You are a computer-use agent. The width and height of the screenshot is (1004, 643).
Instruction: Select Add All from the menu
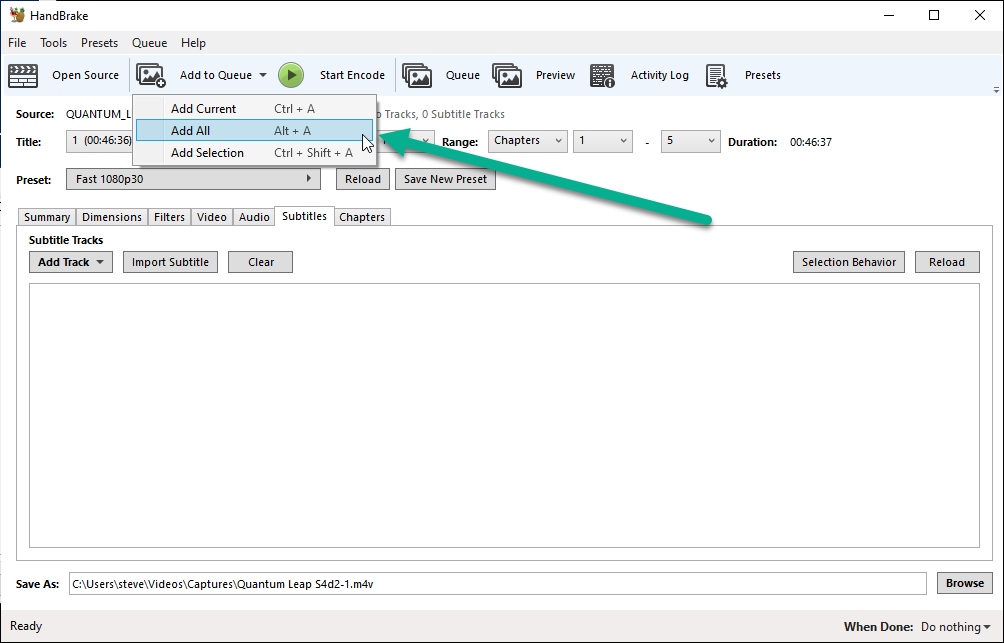click(x=254, y=131)
